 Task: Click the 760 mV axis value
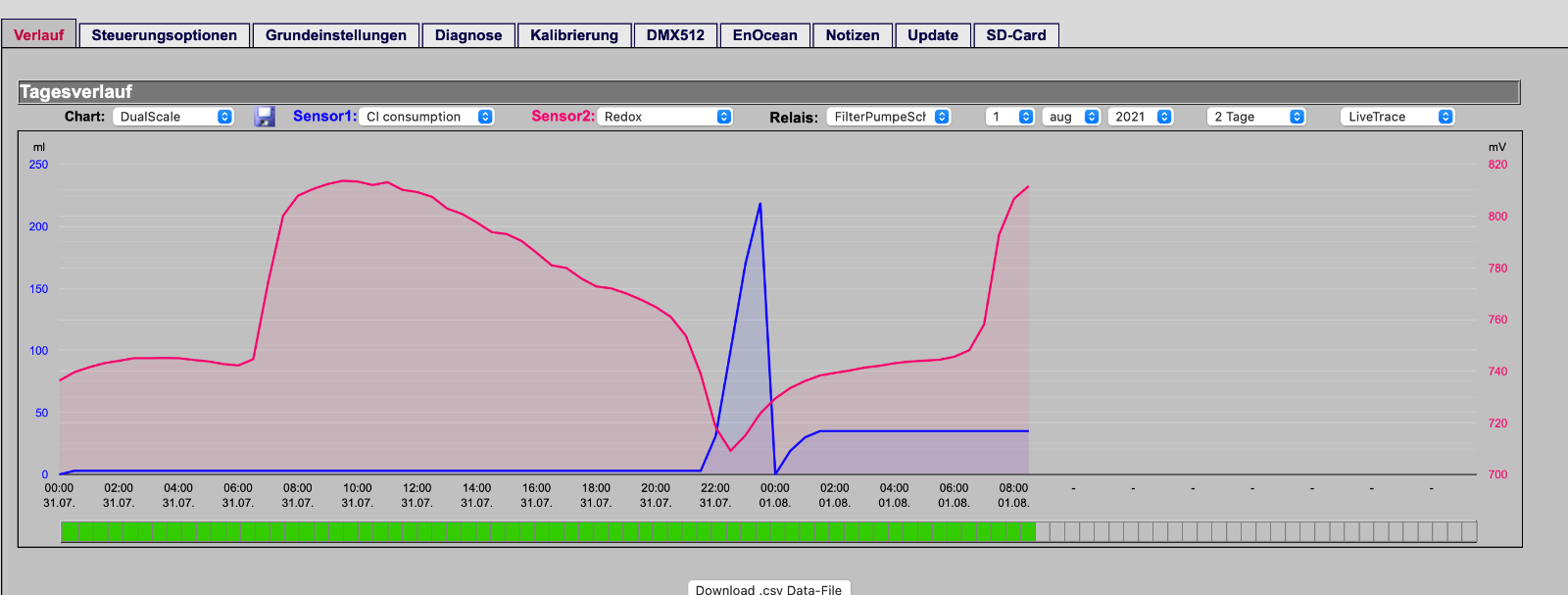tap(1497, 320)
